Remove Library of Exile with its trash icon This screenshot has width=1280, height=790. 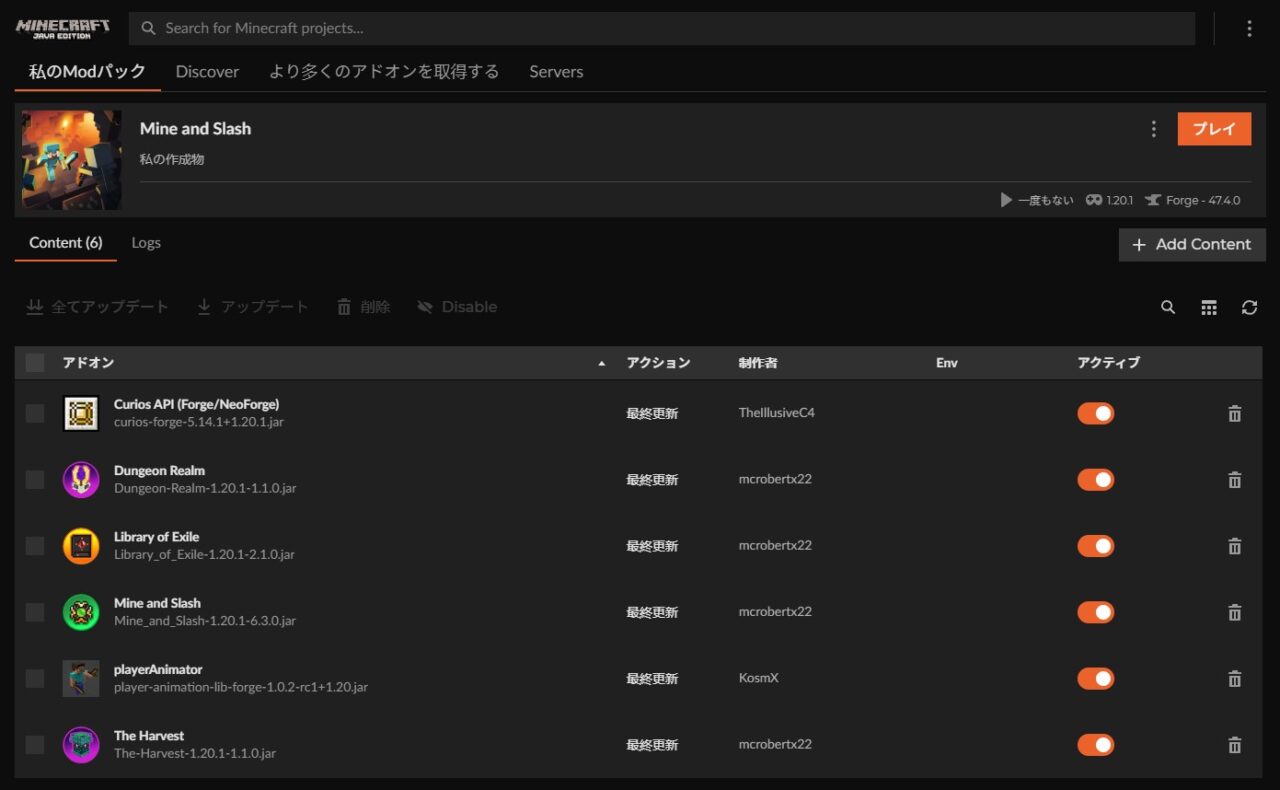1234,546
